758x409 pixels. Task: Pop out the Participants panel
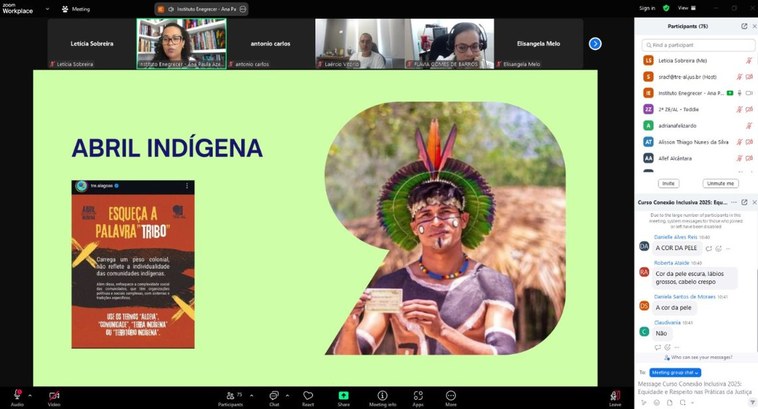743,26
